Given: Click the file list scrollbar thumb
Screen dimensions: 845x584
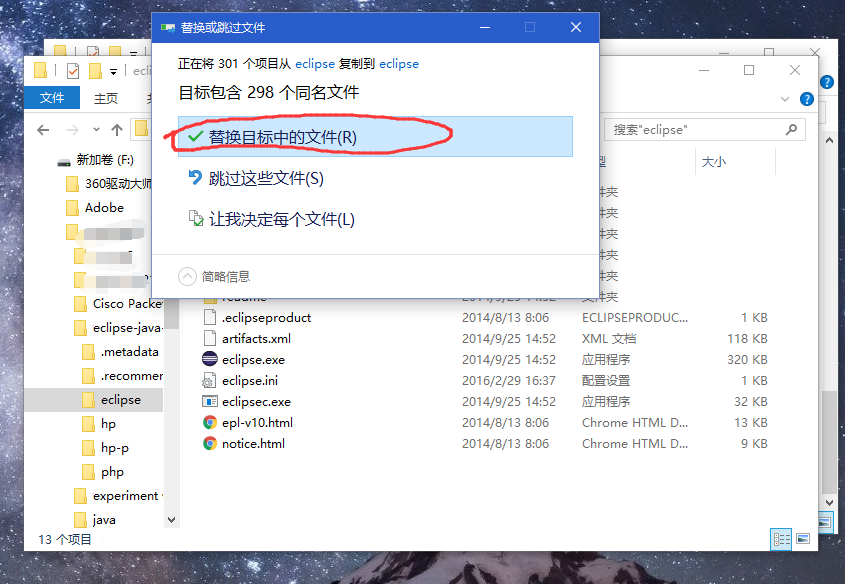Looking at the screenshot, I should (x=829, y=442).
